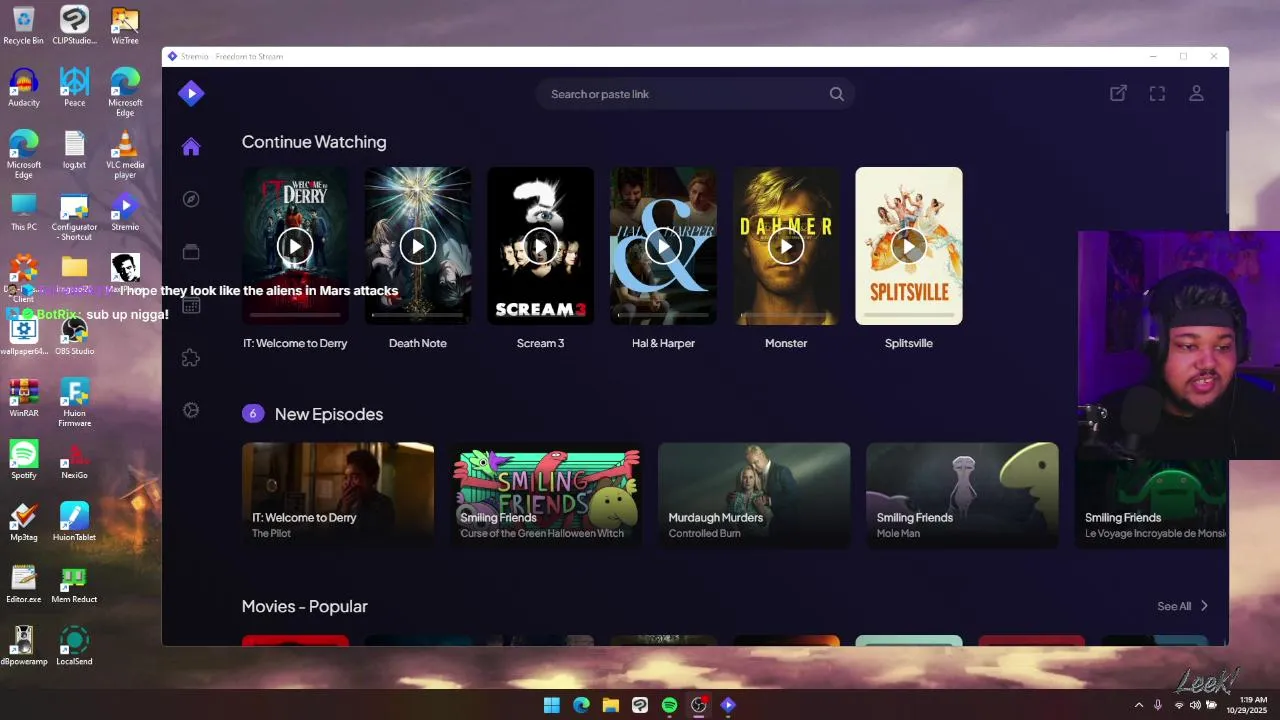
Task: Open the Settings gear in Stremio sidebar
Action: click(x=191, y=410)
